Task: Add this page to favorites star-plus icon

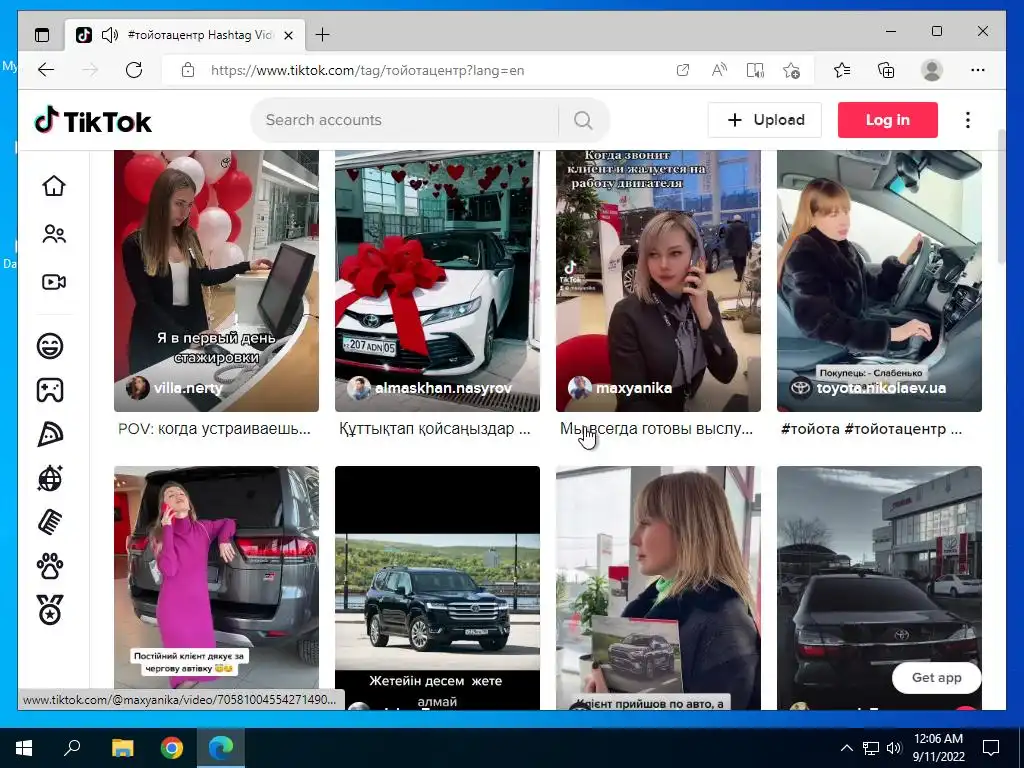Action: tap(792, 70)
